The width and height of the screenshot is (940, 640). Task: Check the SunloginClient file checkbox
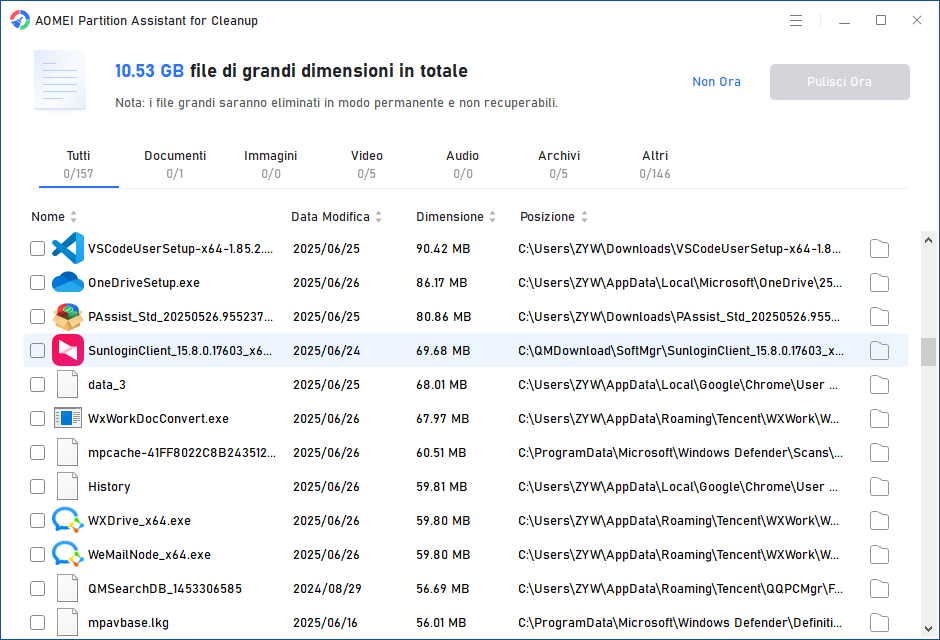click(37, 351)
